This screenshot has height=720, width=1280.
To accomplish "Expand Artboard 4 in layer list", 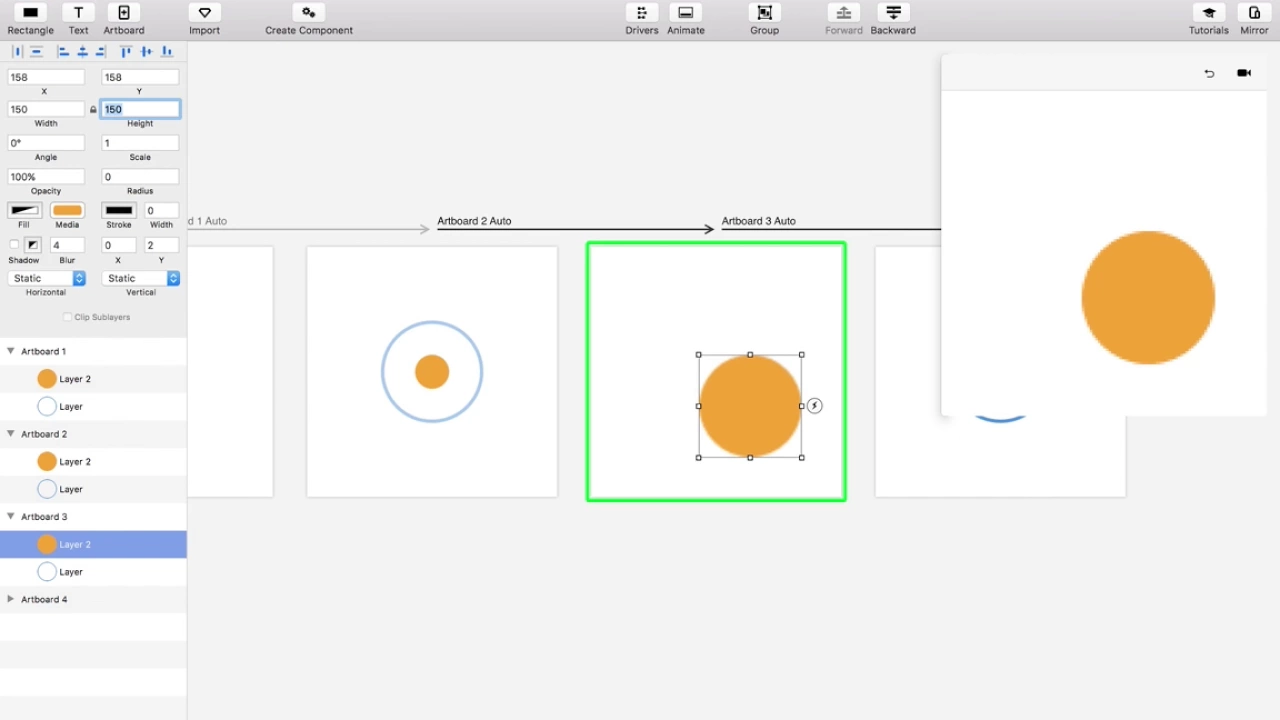I will coord(10,599).
